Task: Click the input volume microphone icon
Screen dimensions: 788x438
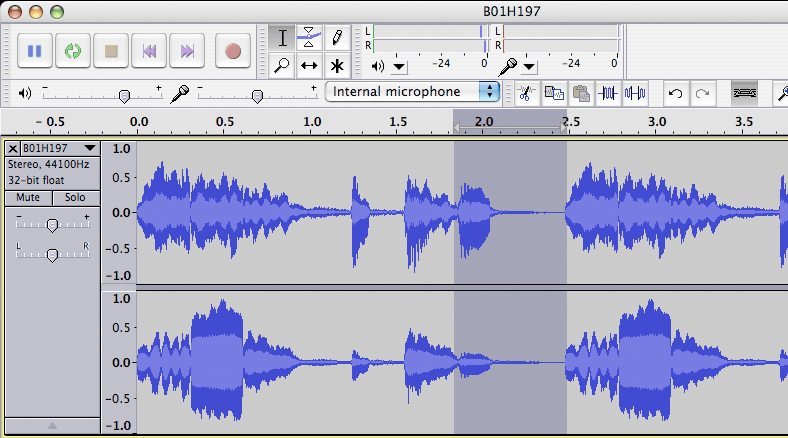Action: 179,93
